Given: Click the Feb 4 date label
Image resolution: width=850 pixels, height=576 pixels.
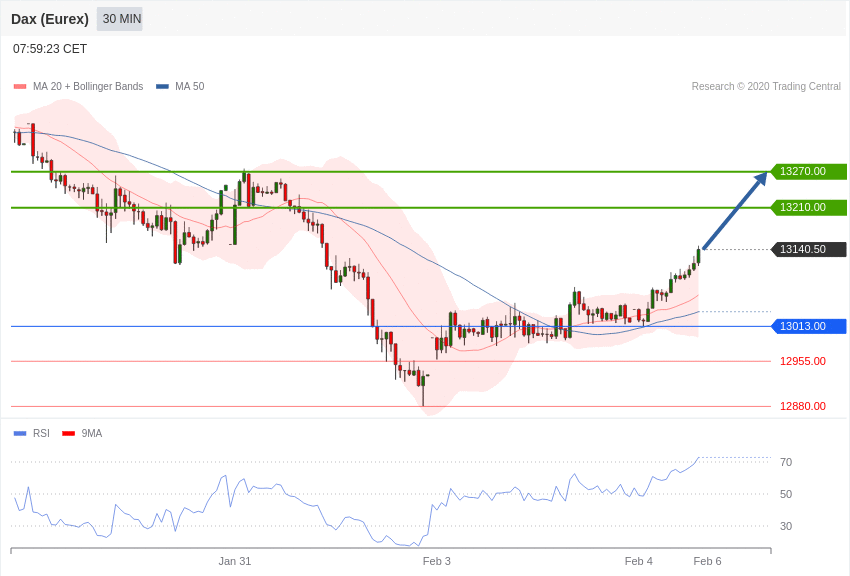Looking at the screenshot, I should click(639, 561).
